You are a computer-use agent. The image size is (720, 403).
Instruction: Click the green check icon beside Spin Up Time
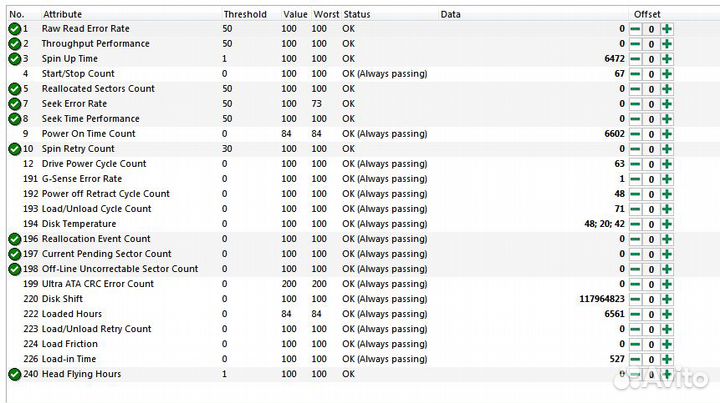click(x=14, y=59)
